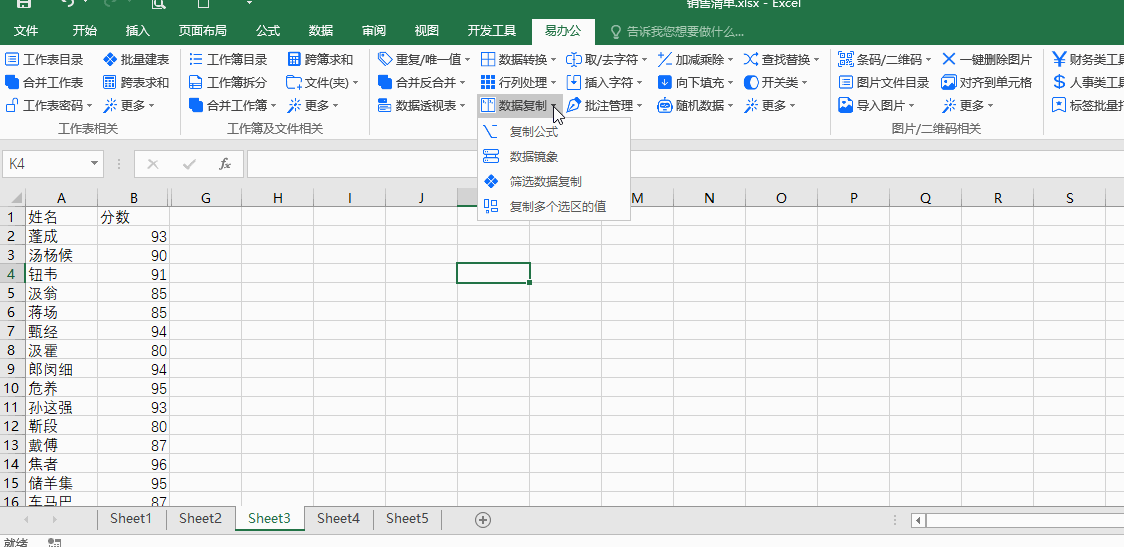Open 条码/二维码 dropdown
Image resolution: width=1124 pixels, height=547 pixels.
pos(928,60)
